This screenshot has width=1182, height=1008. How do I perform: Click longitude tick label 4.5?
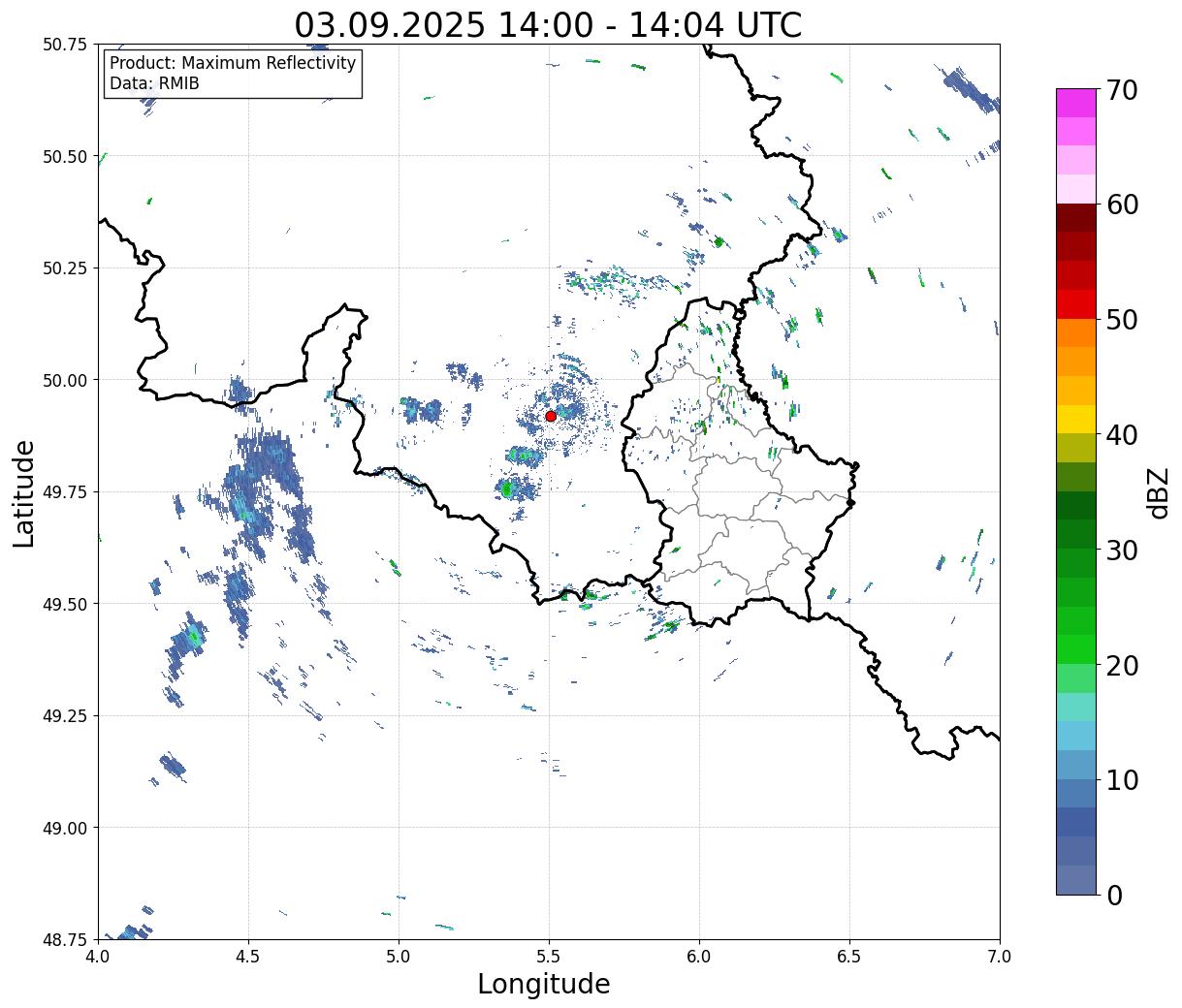click(x=248, y=957)
